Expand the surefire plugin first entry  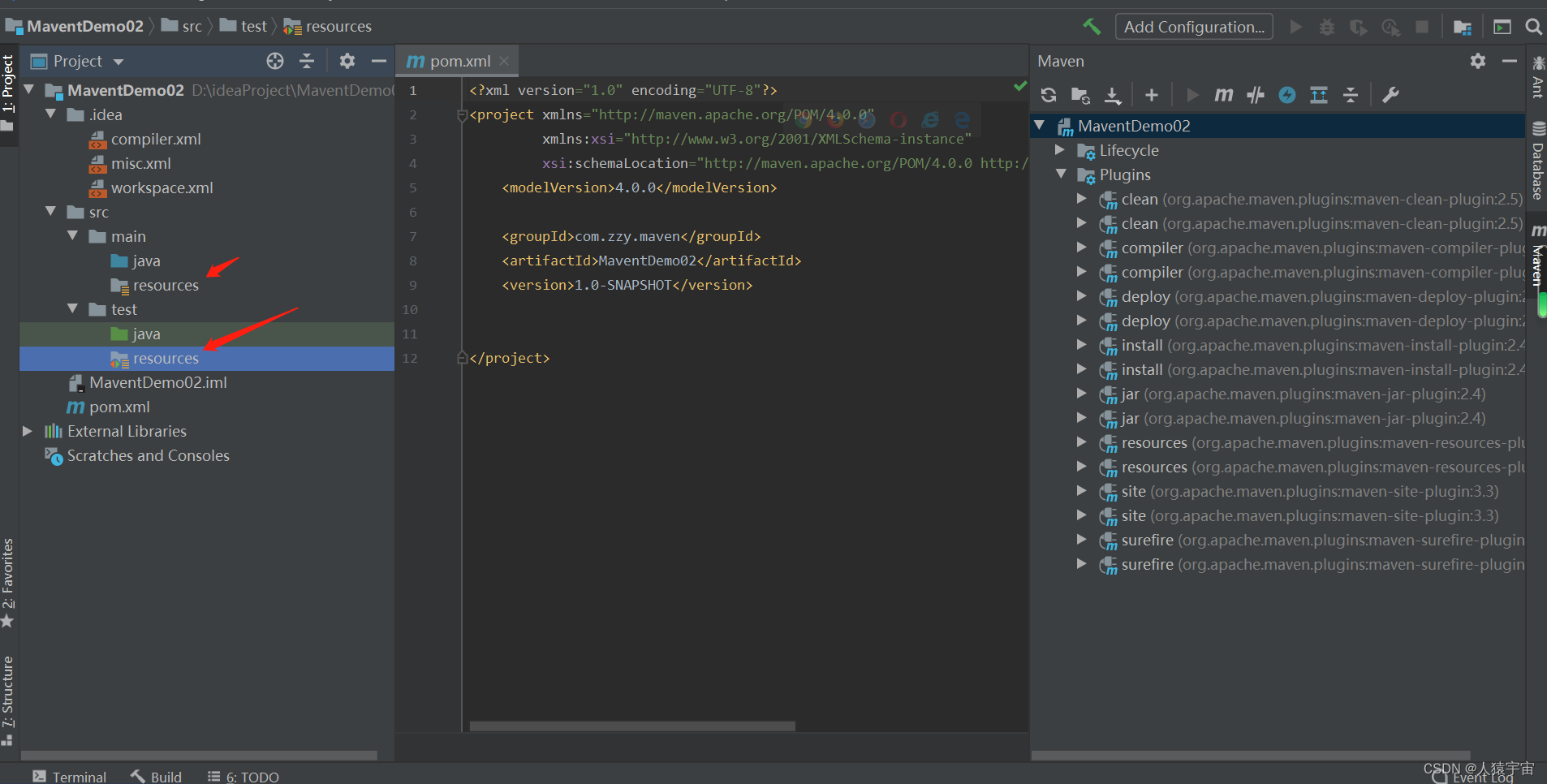click(x=1081, y=540)
